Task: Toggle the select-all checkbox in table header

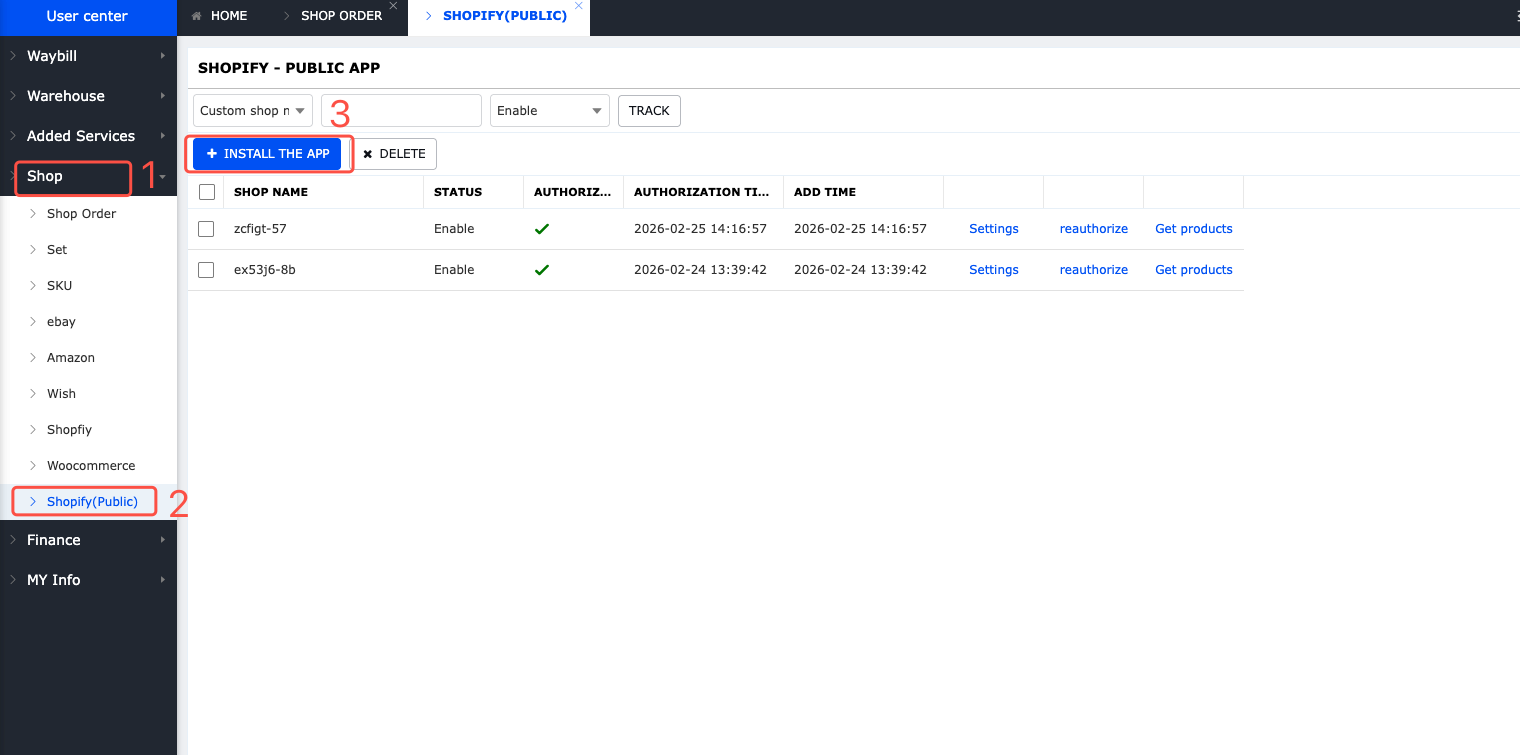Action: click(207, 192)
